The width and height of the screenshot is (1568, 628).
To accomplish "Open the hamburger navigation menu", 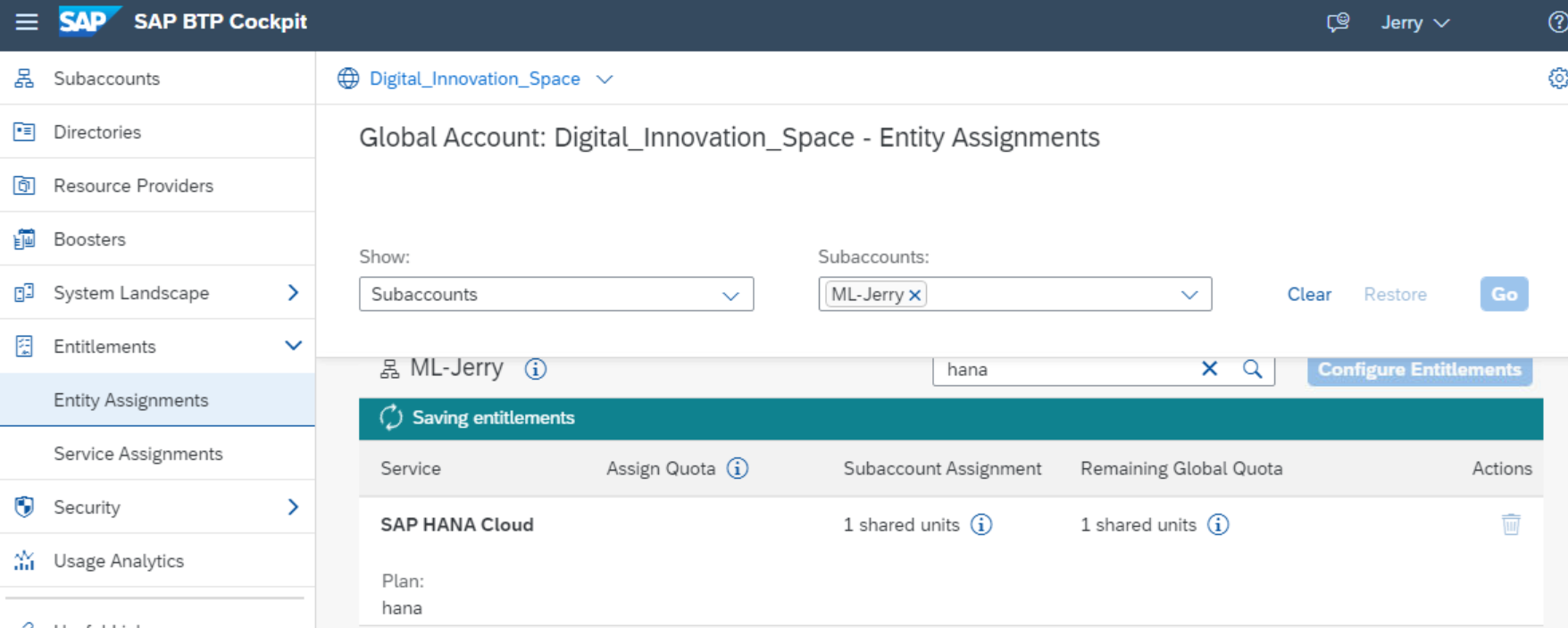I will click(x=27, y=21).
